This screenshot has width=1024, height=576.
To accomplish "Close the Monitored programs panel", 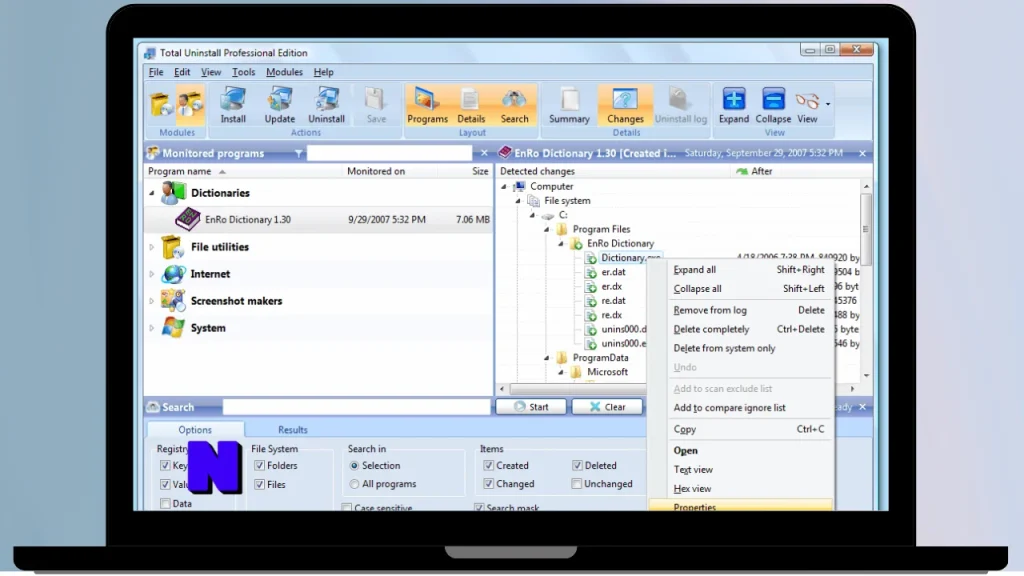I will click(484, 153).
